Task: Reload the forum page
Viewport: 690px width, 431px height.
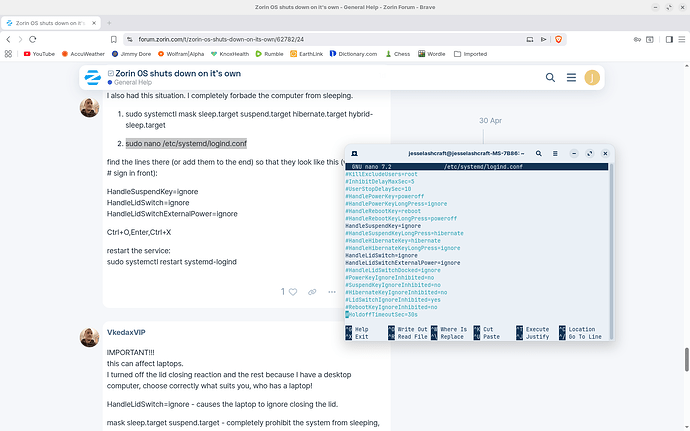Action: (x=33, y=39)
